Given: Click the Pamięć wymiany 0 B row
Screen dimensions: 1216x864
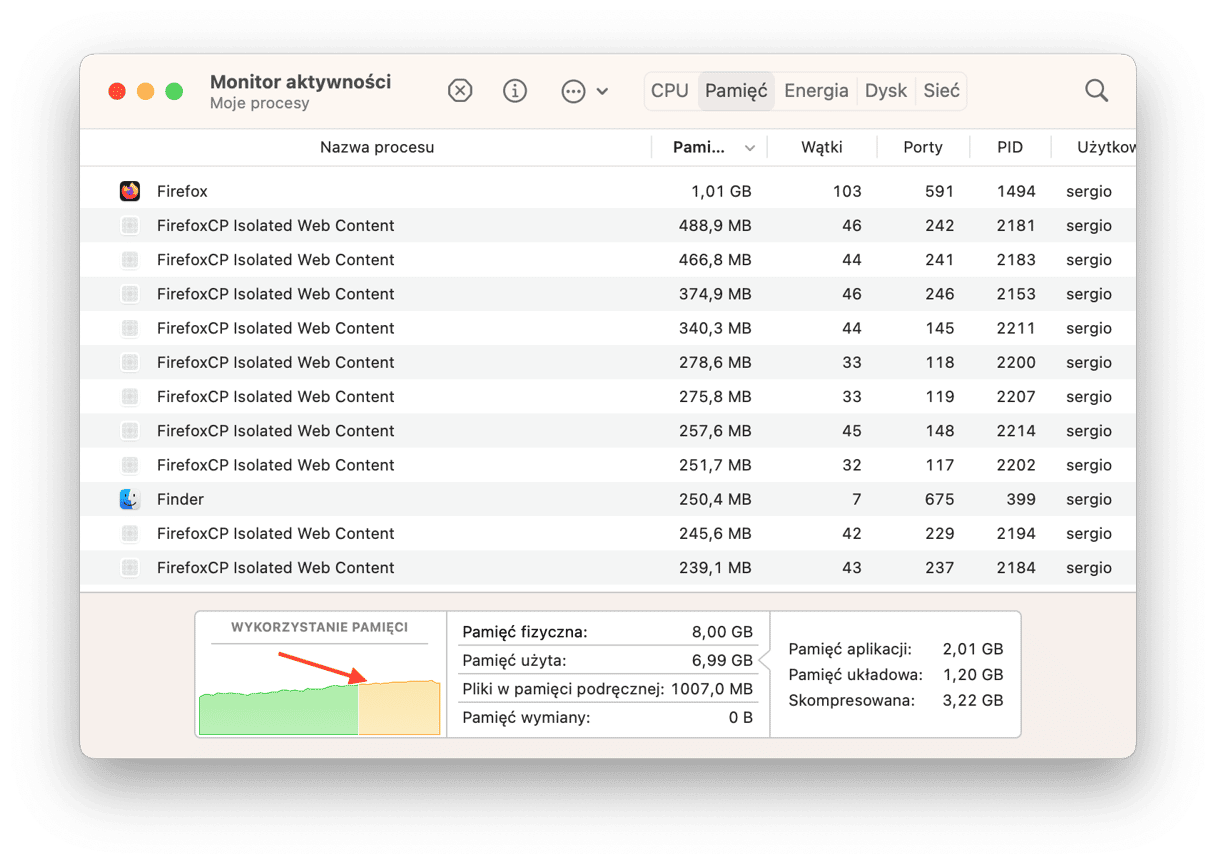Looking at the screenshot, I should (607, 717).
